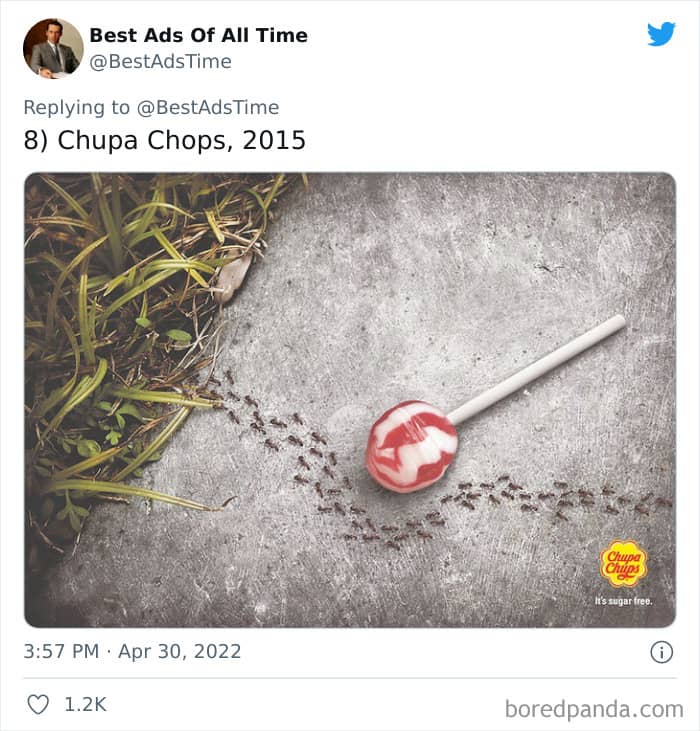Visit the boredpanda.com watermark
The image size is (700, 731).
coord(594,709)
